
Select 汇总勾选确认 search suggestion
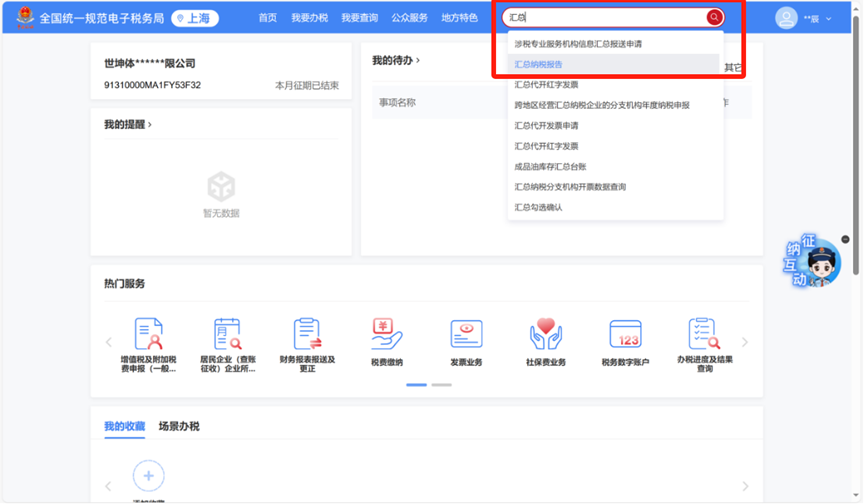539,207
